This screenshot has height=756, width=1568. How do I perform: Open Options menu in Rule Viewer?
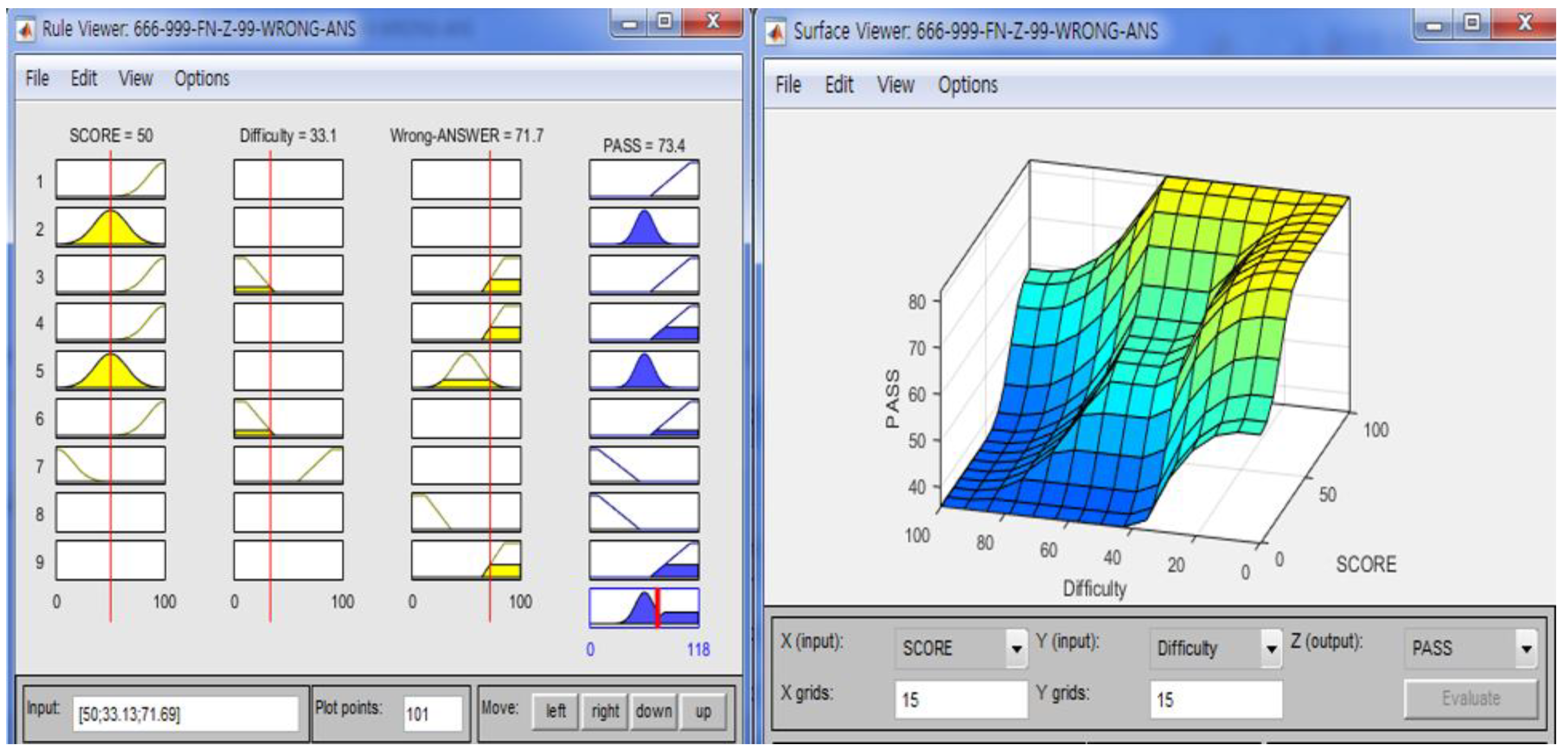[202, 79]
